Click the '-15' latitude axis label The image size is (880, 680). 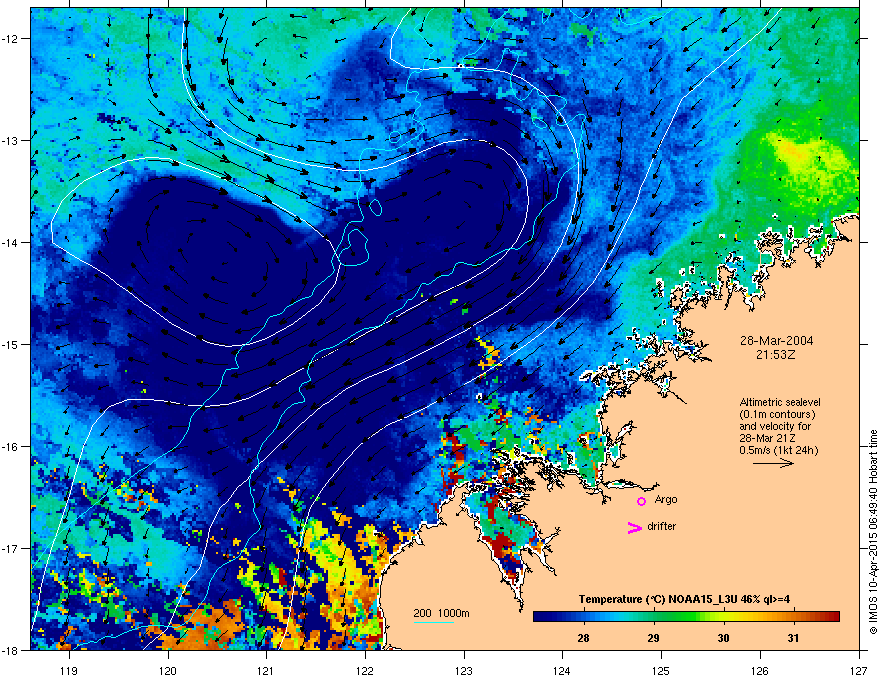click(x=11, y=344)
